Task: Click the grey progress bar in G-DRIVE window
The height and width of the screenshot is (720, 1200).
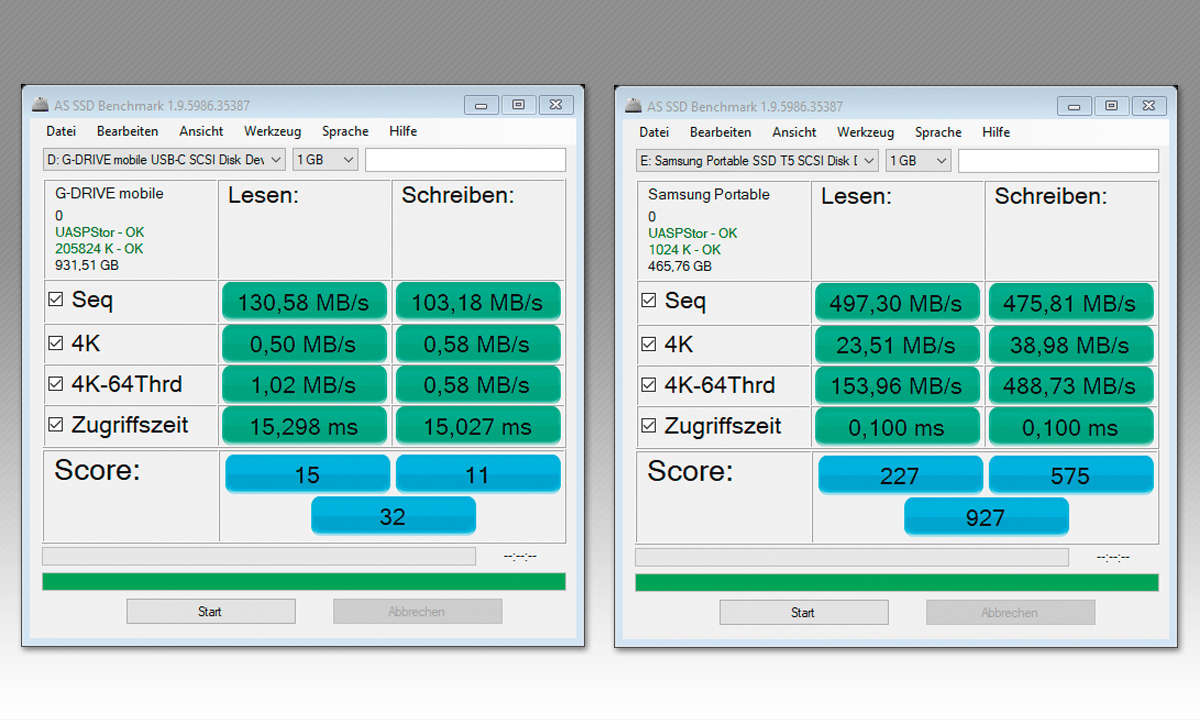Action: pos(259,556)
